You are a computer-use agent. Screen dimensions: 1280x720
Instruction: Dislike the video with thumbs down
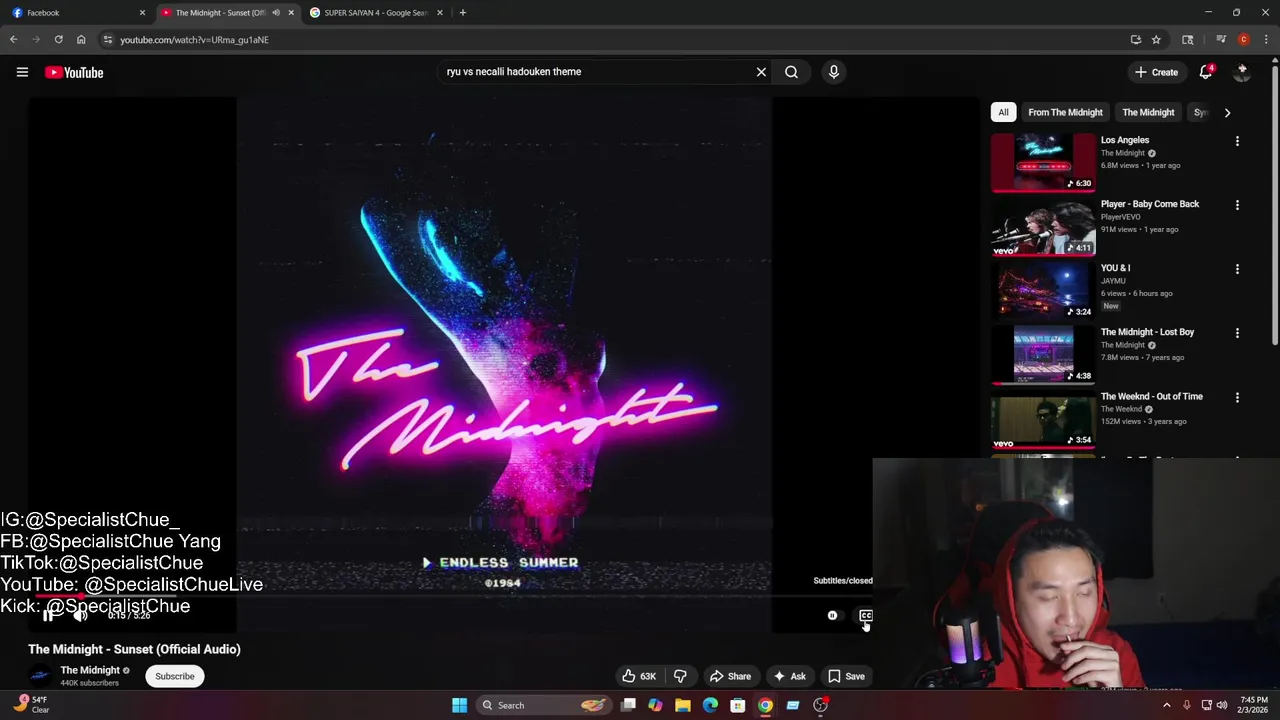(x=680, y=676)
